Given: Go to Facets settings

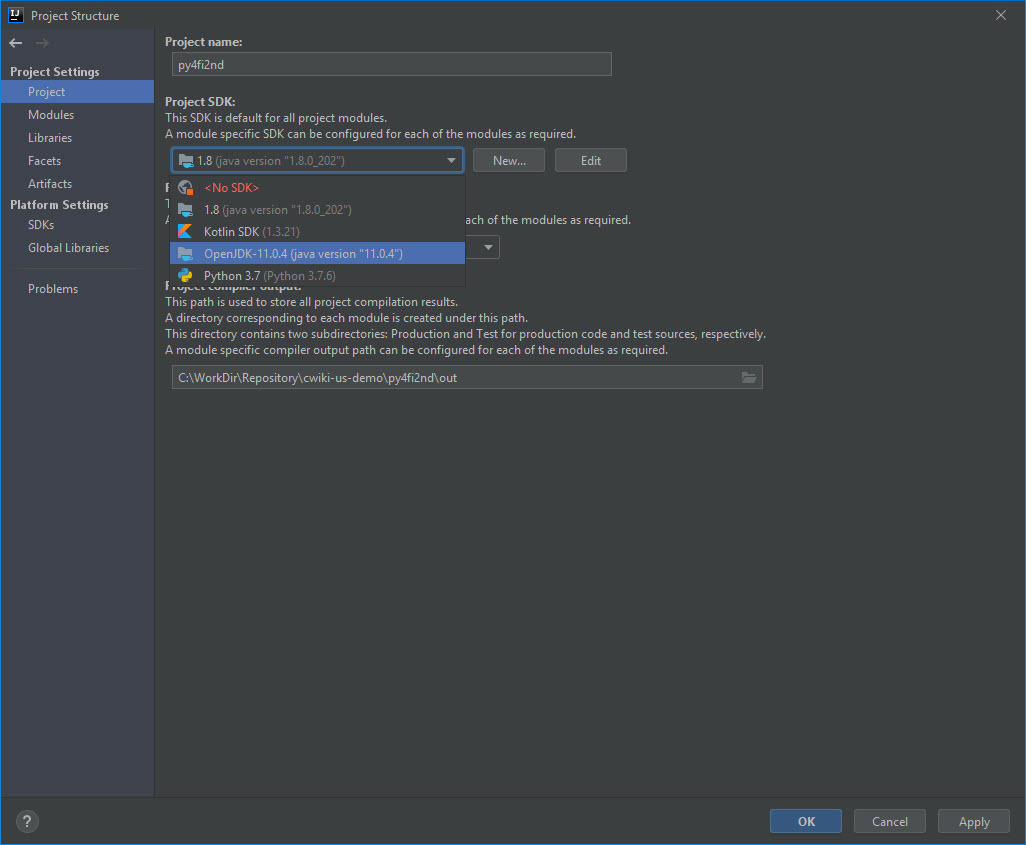Looking at the screenshot, I should click(77, 160).
